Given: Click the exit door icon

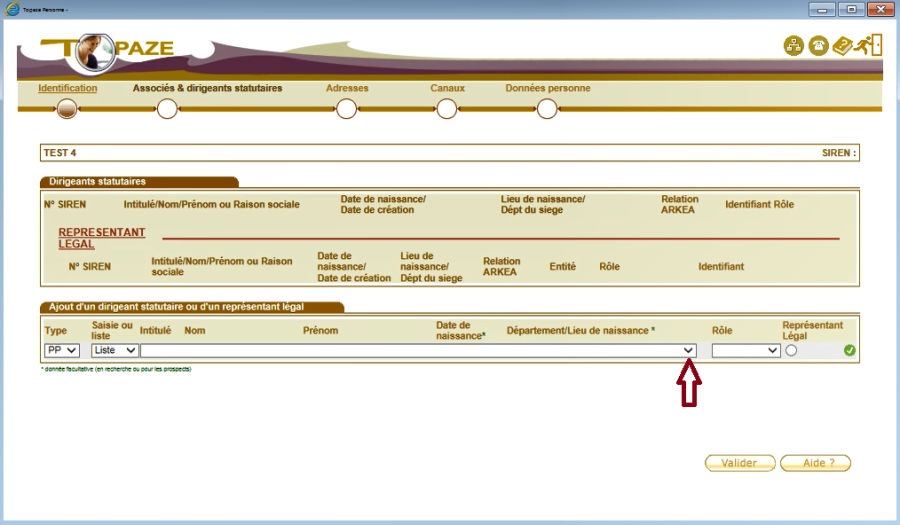Looking at the screenshot, I should point(870,45).
